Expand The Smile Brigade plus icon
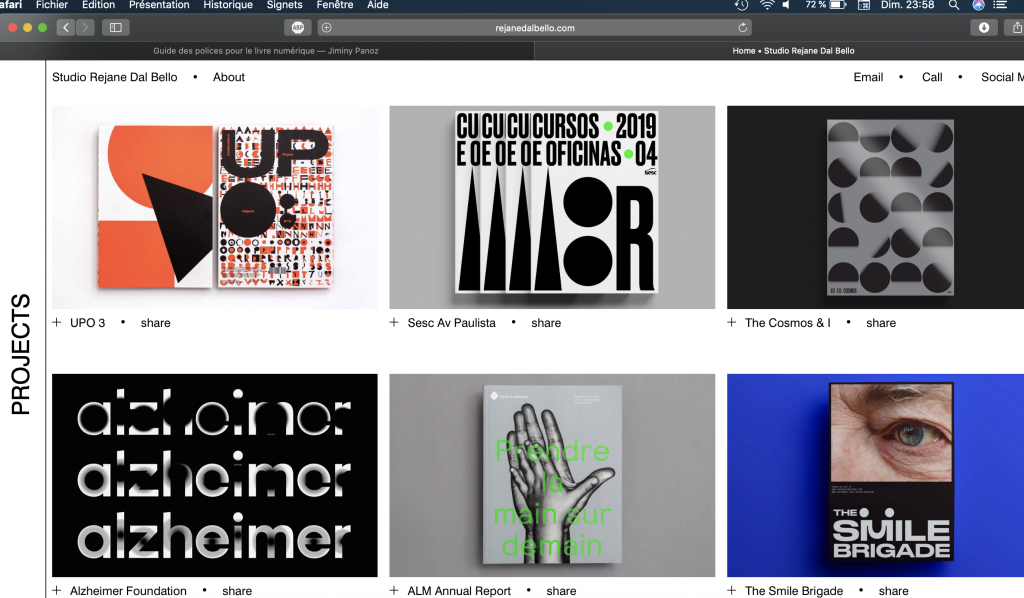The image size is (1024, 598). point(731,590)
